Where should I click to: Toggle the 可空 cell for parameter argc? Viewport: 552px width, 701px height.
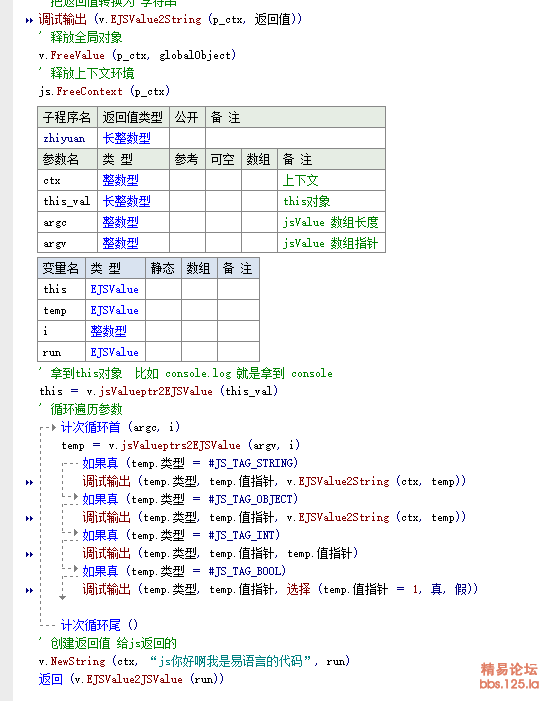(223, 222)
